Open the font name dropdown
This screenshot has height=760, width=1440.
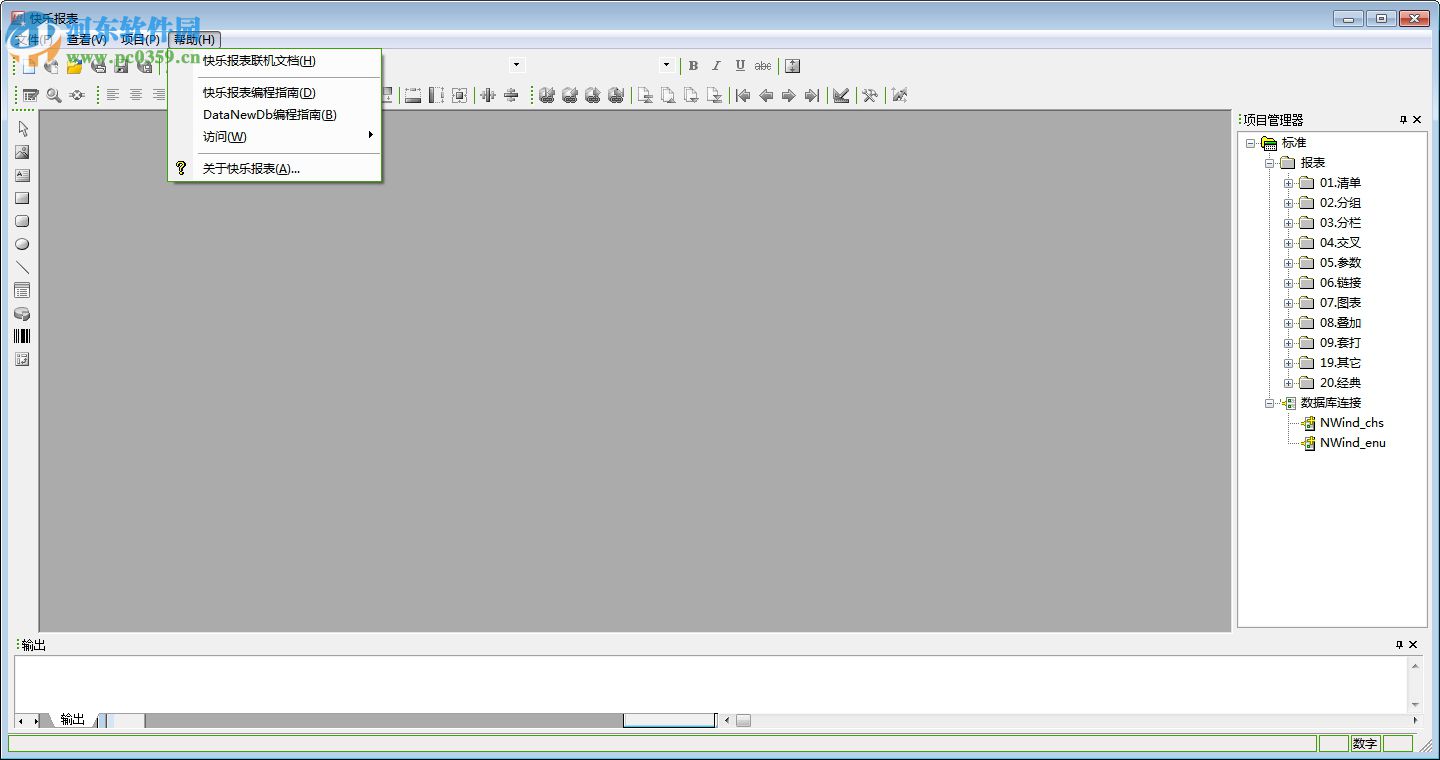pos(517,65)
